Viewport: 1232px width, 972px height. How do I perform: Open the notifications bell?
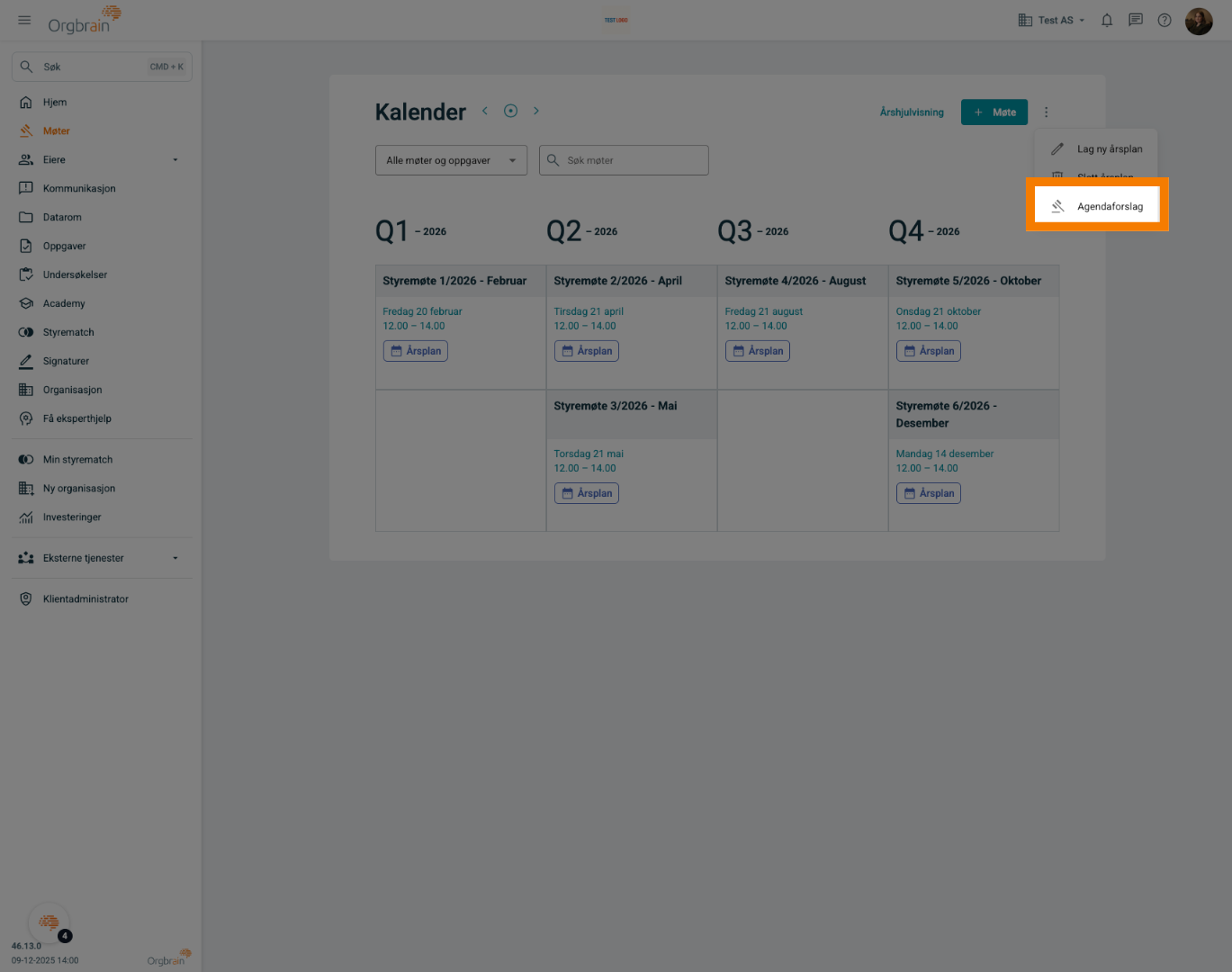click(x=1107, y=21)
